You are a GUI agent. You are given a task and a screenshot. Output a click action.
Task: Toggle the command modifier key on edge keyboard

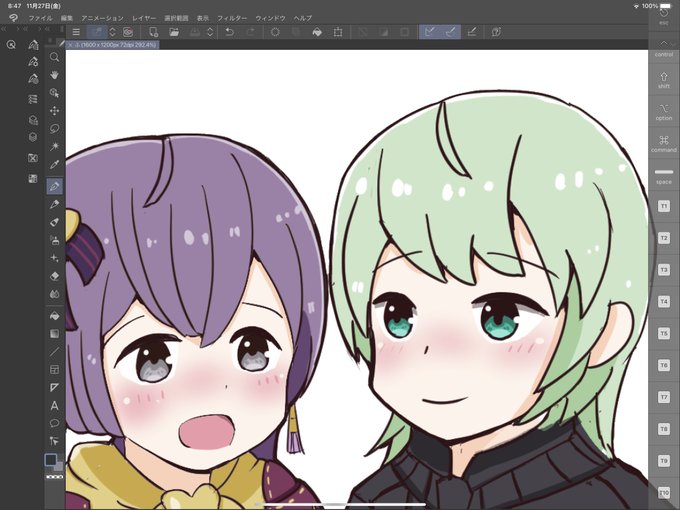[x=664, y=144]
